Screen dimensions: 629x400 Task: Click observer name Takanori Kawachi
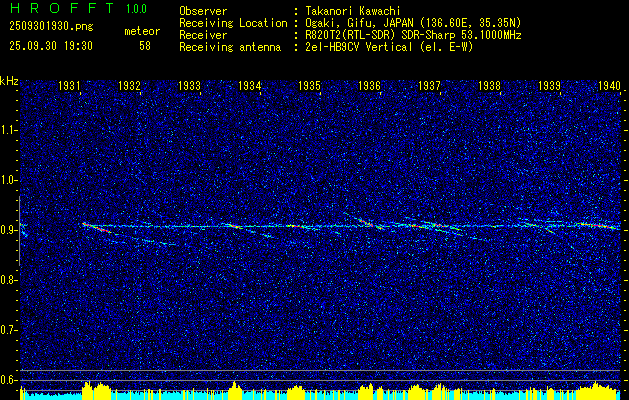352,11
